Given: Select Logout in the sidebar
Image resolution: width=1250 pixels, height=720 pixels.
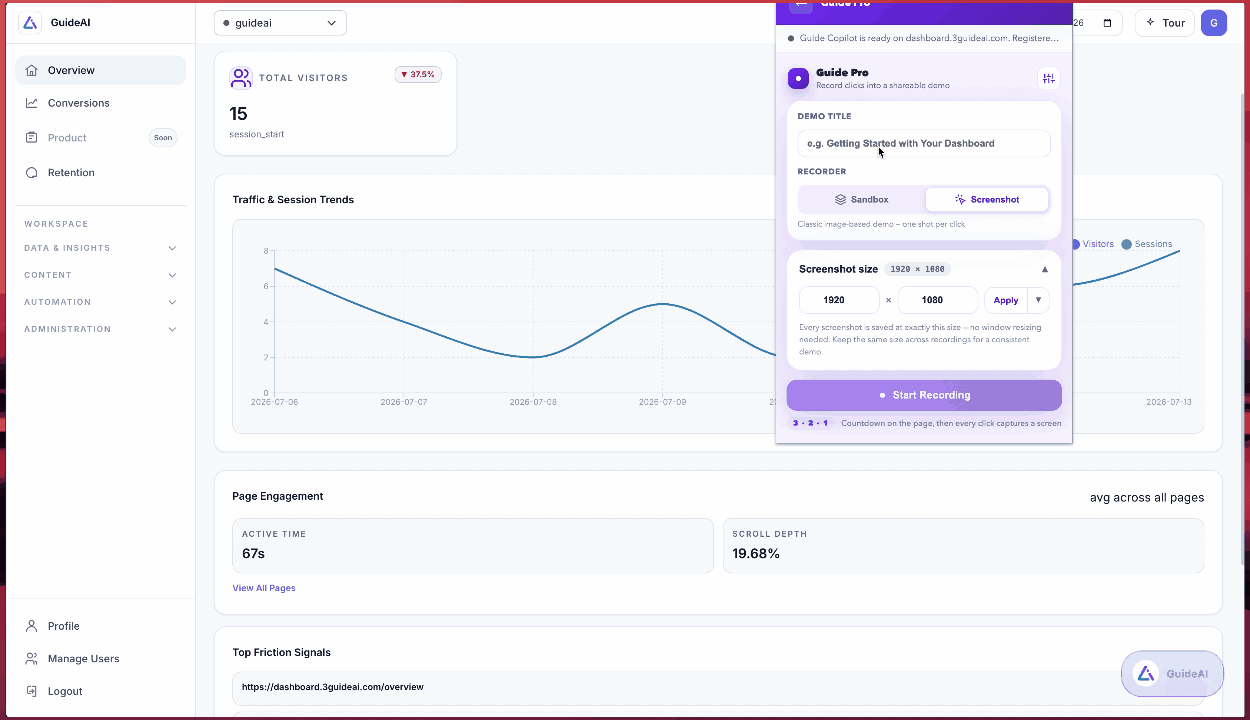Looking at the screenshot, I should [x=100, y=691].
